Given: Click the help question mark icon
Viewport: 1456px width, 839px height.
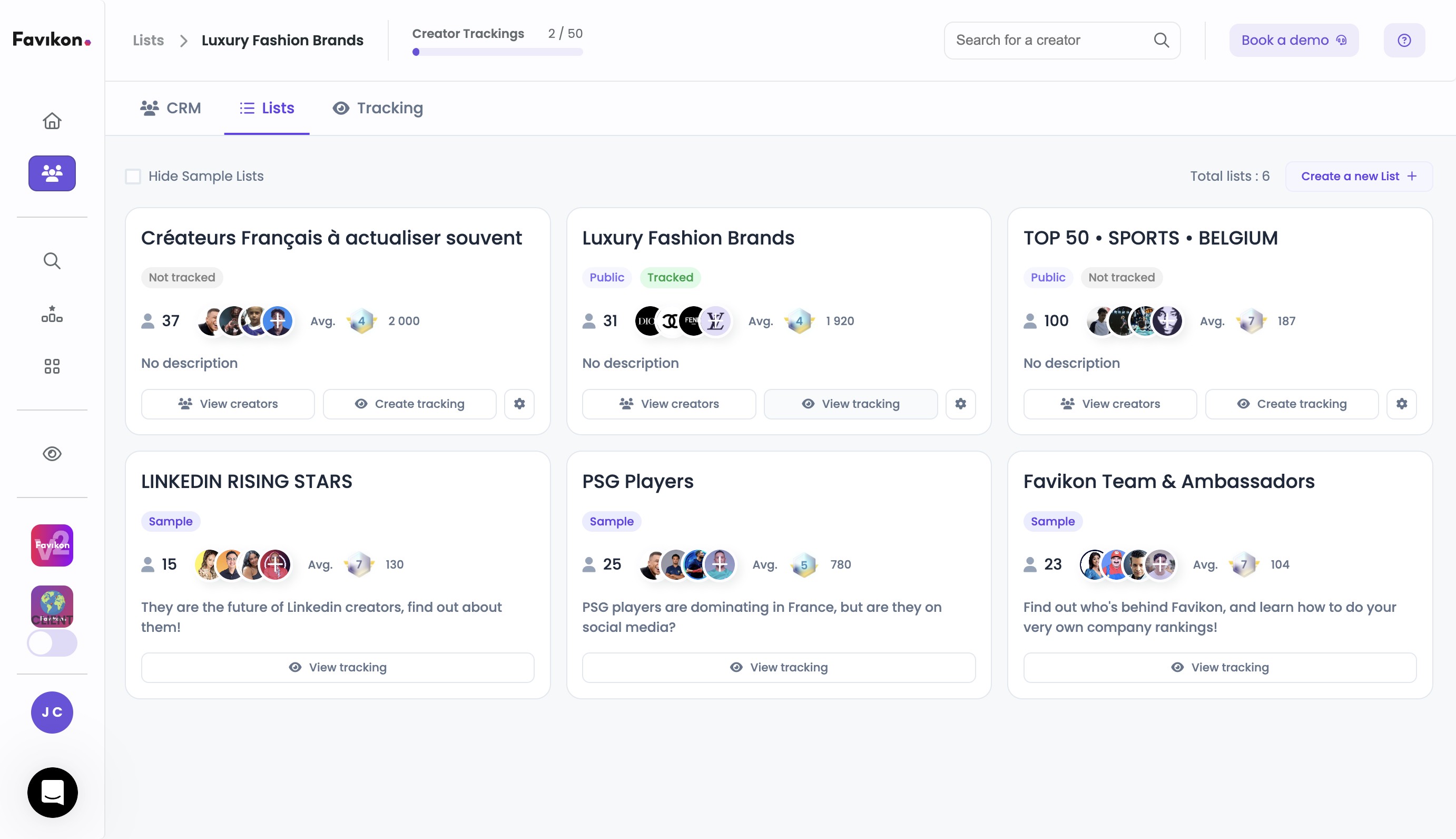Looking at the screenshot, I should (x=1404, y=41).
